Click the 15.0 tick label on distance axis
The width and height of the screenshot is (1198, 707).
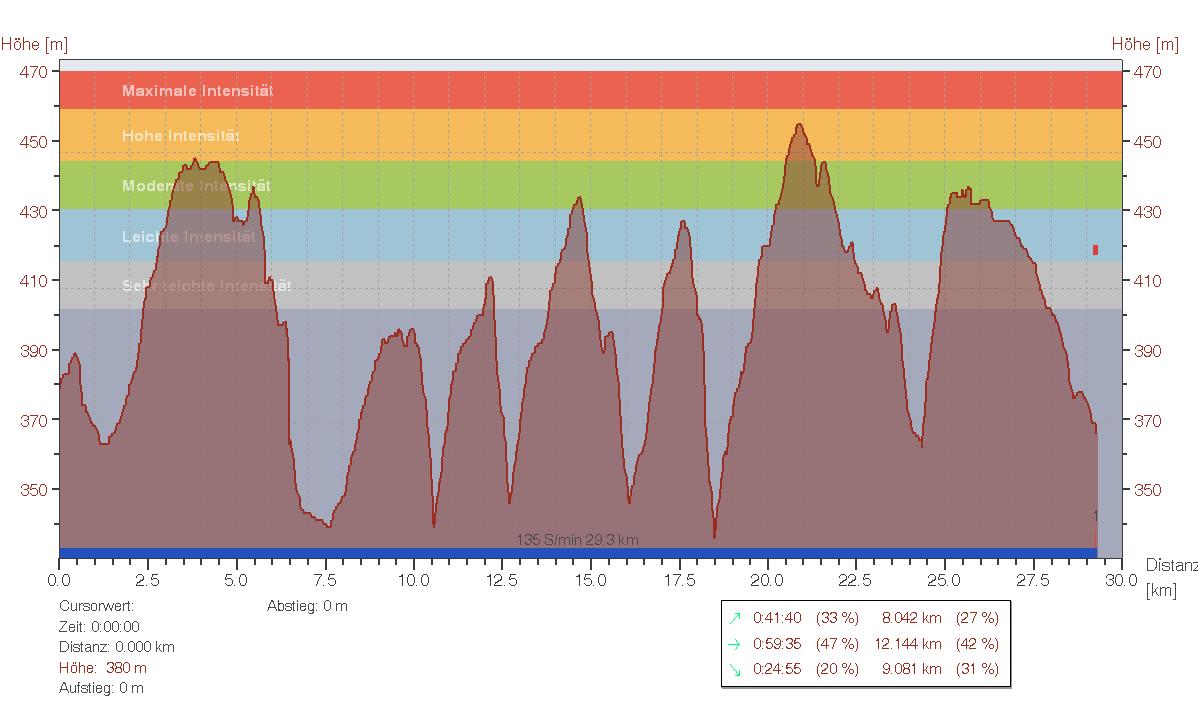point(591,580)
